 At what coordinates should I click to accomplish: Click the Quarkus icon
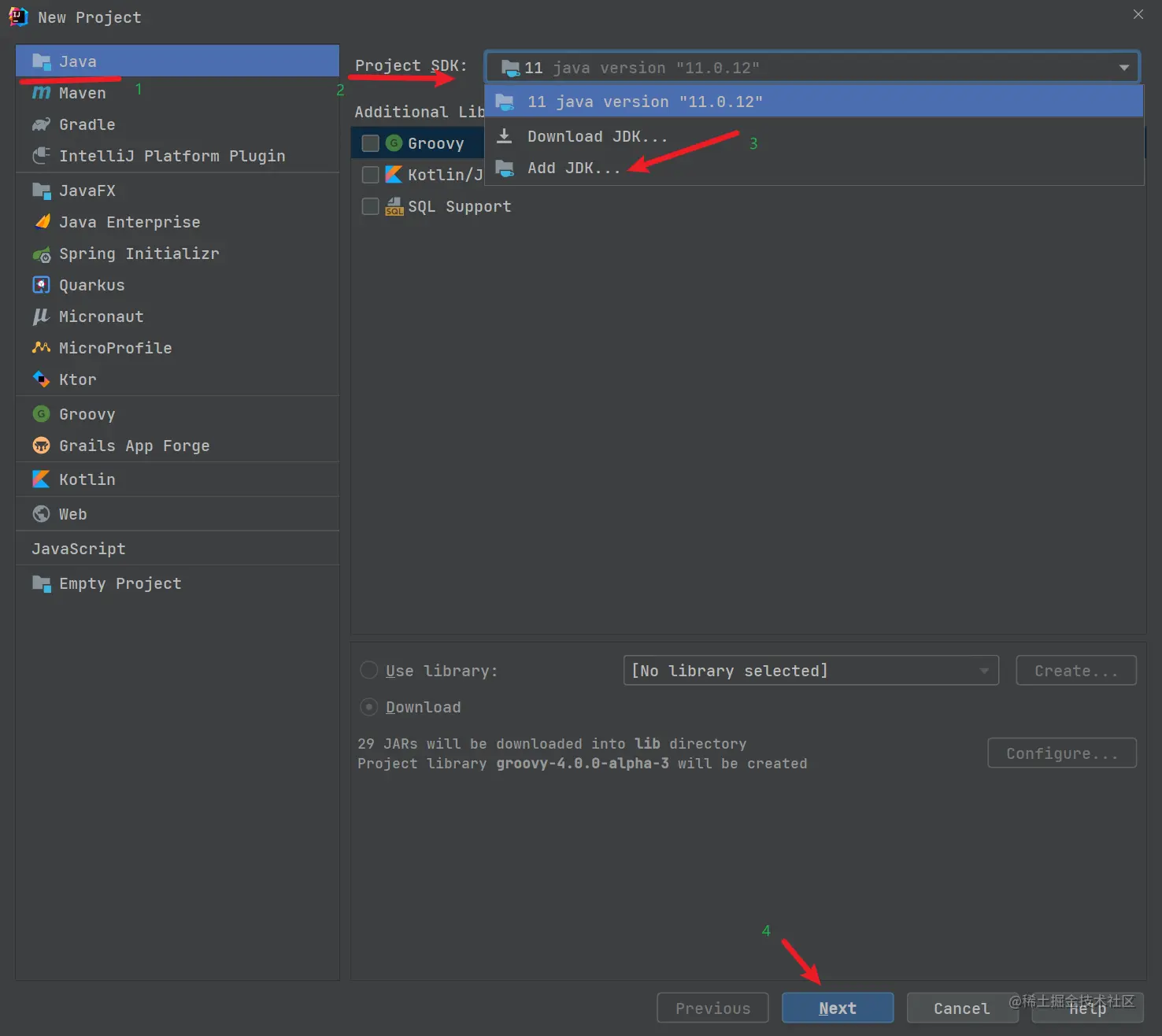(41, 285)
